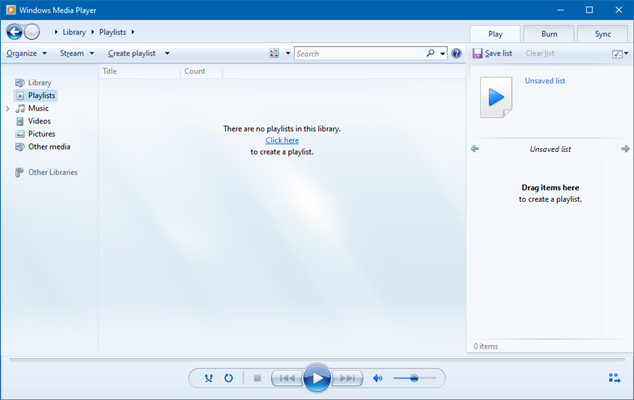Expand the Create playlist dropdown arrow
The width and height of the screenshot is (634, 400).
(167, 53)
